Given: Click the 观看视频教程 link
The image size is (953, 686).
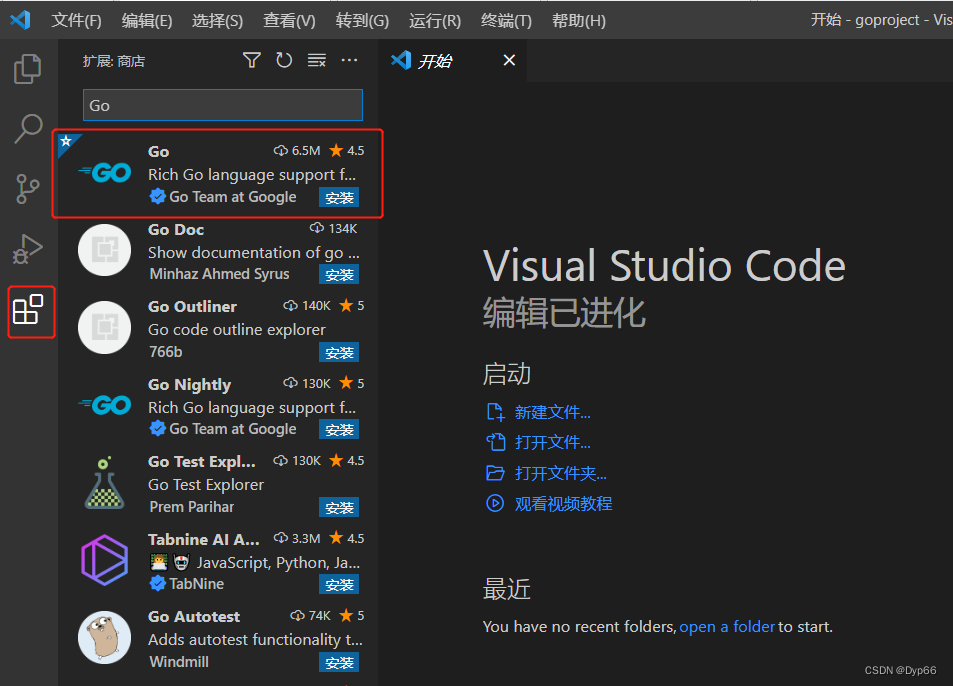Looking at the screenshot, I should click(563, 503).
